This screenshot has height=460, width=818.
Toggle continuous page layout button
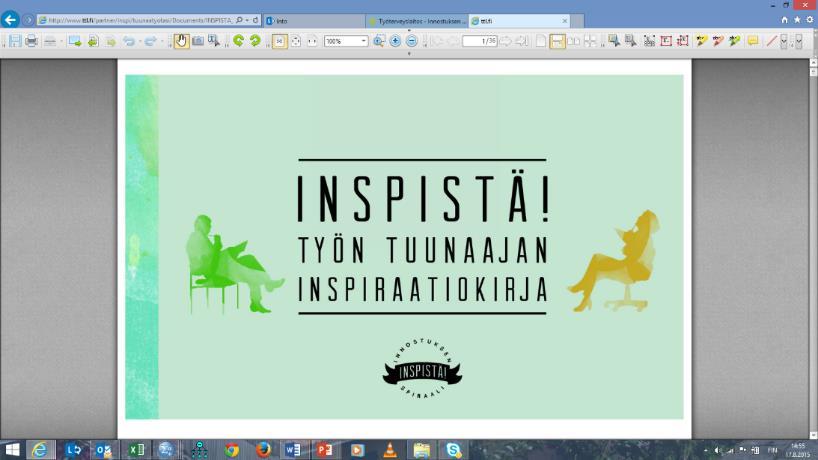[x=557, y=41]
